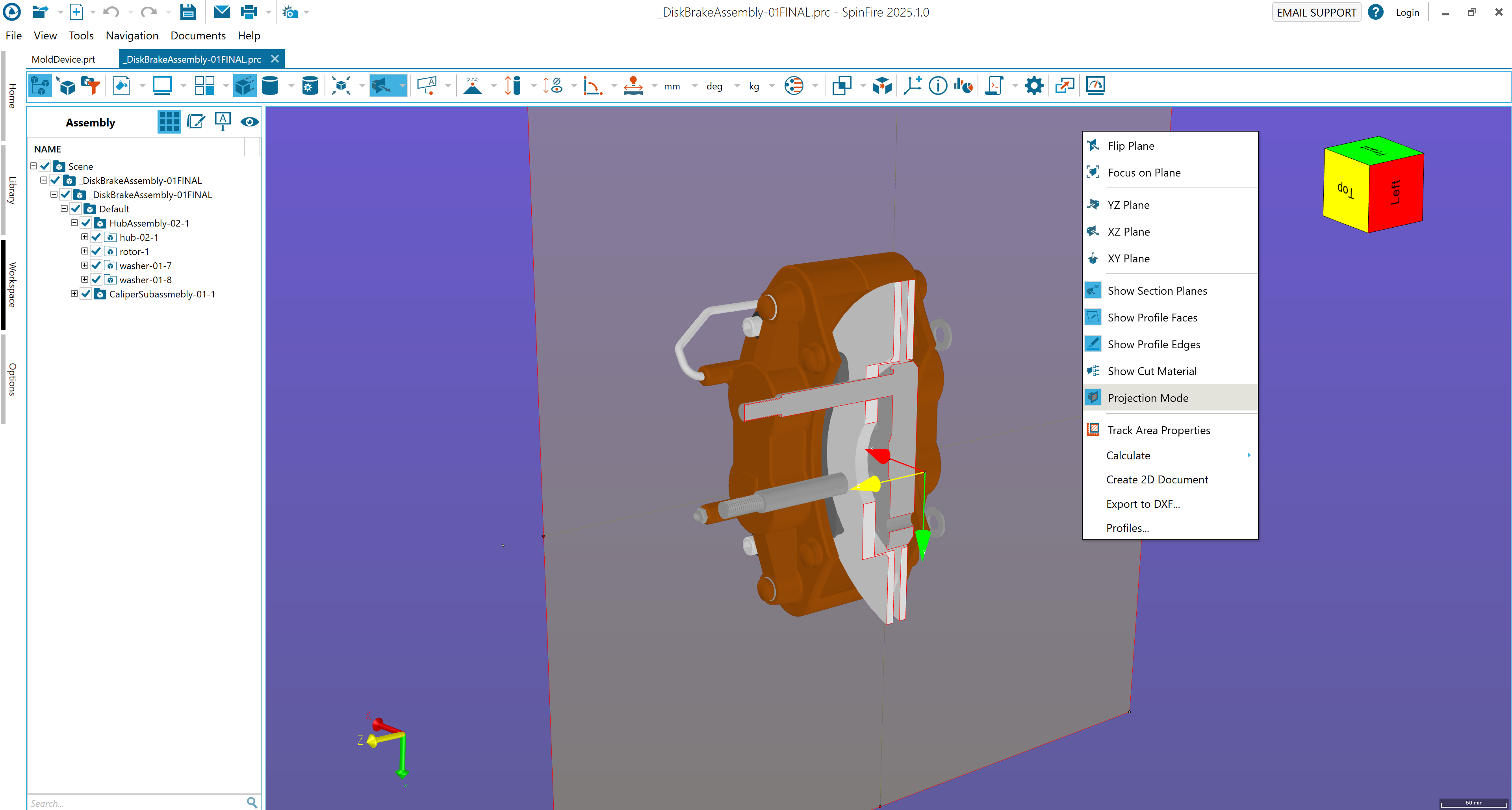The width and height of the screenshot is (1512, 810).
Task: Click the cross-section tool icon in toolbar
Action: point(382,86)
